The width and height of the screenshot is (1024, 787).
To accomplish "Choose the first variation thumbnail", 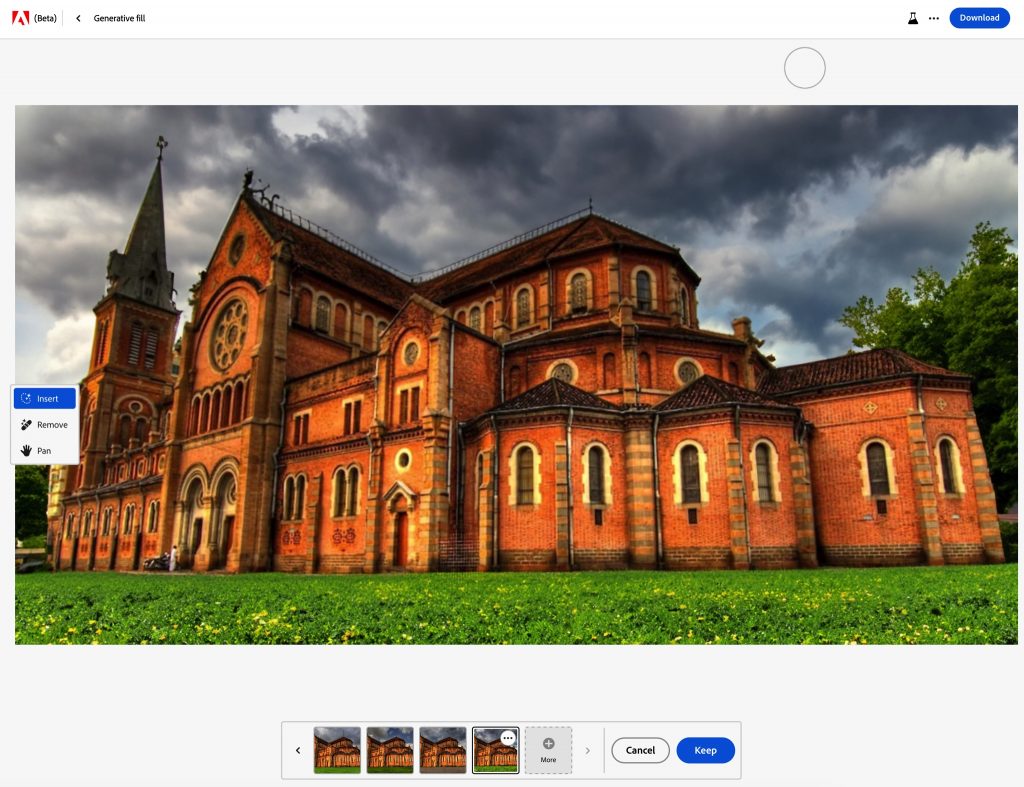I will point(337,750).
